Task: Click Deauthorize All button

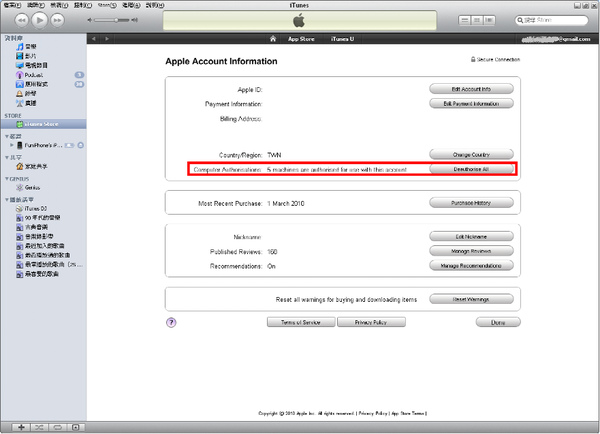Action: tap(471, 169)
